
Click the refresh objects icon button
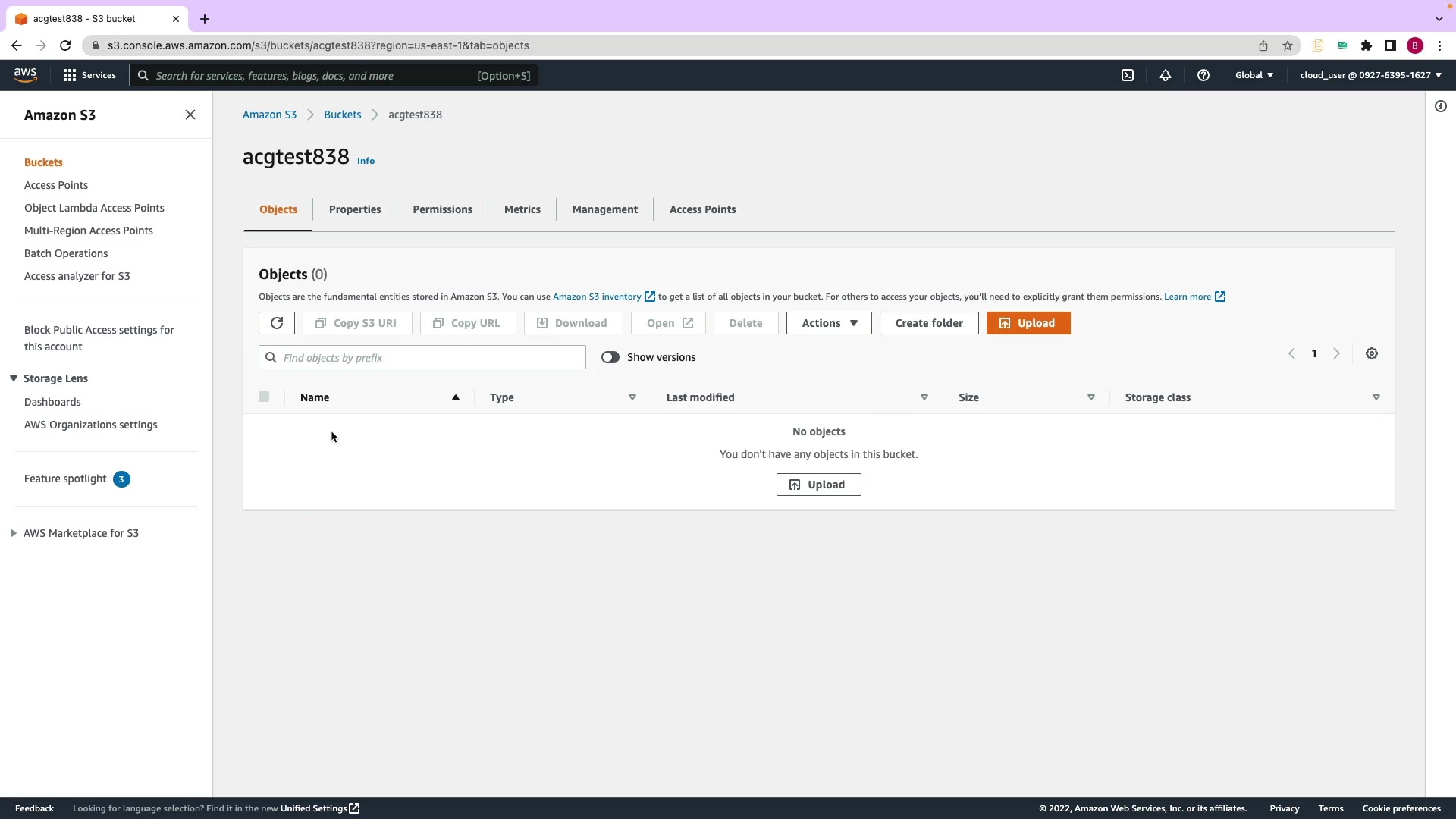click(x=277, y=323)
